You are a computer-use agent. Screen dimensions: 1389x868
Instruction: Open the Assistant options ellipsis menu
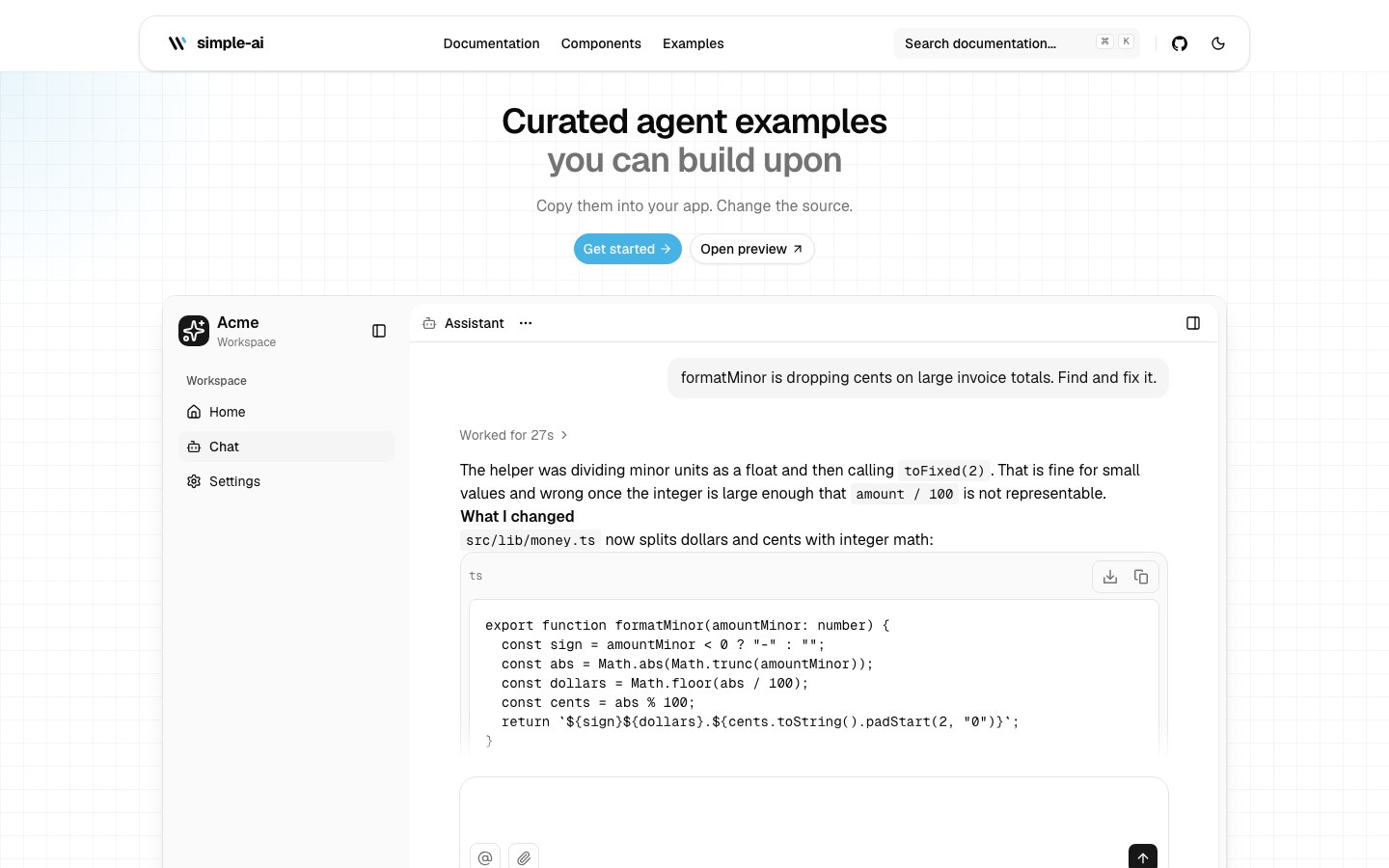526,323
